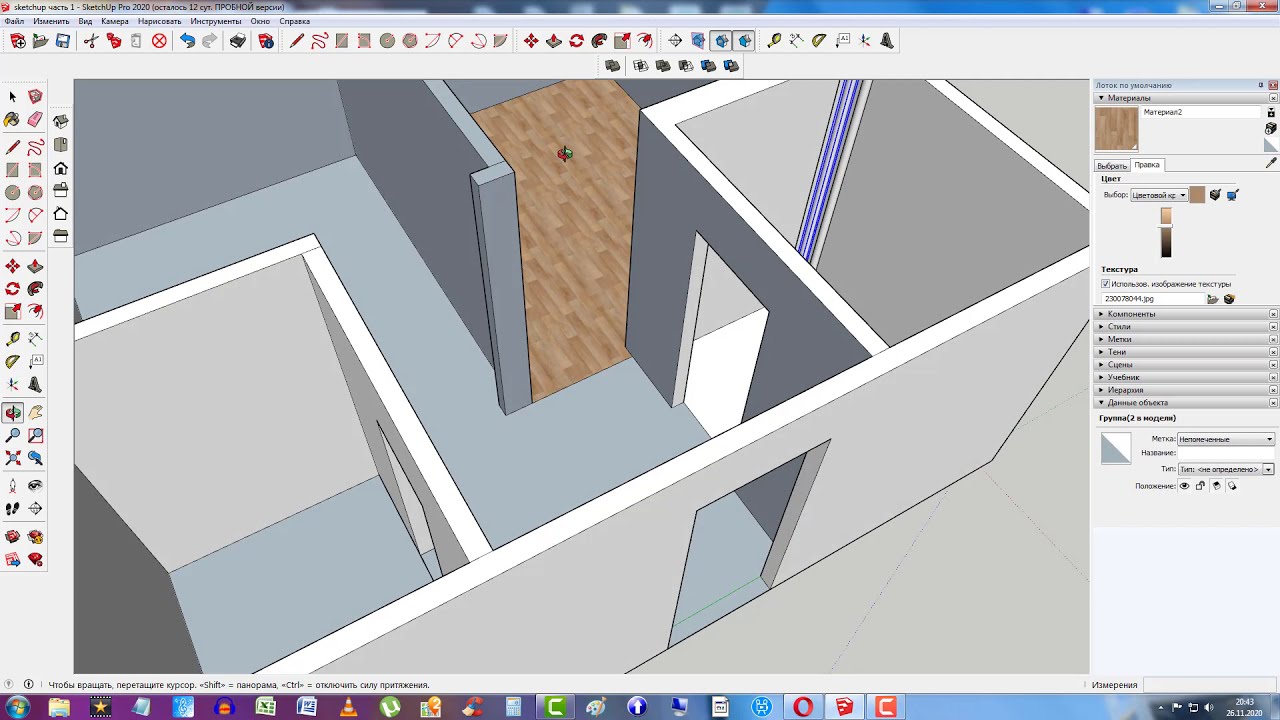The width and height of the screenshot is (1280, 720).
Task: Toggle object visibility eye icon
Action: 1185,486
